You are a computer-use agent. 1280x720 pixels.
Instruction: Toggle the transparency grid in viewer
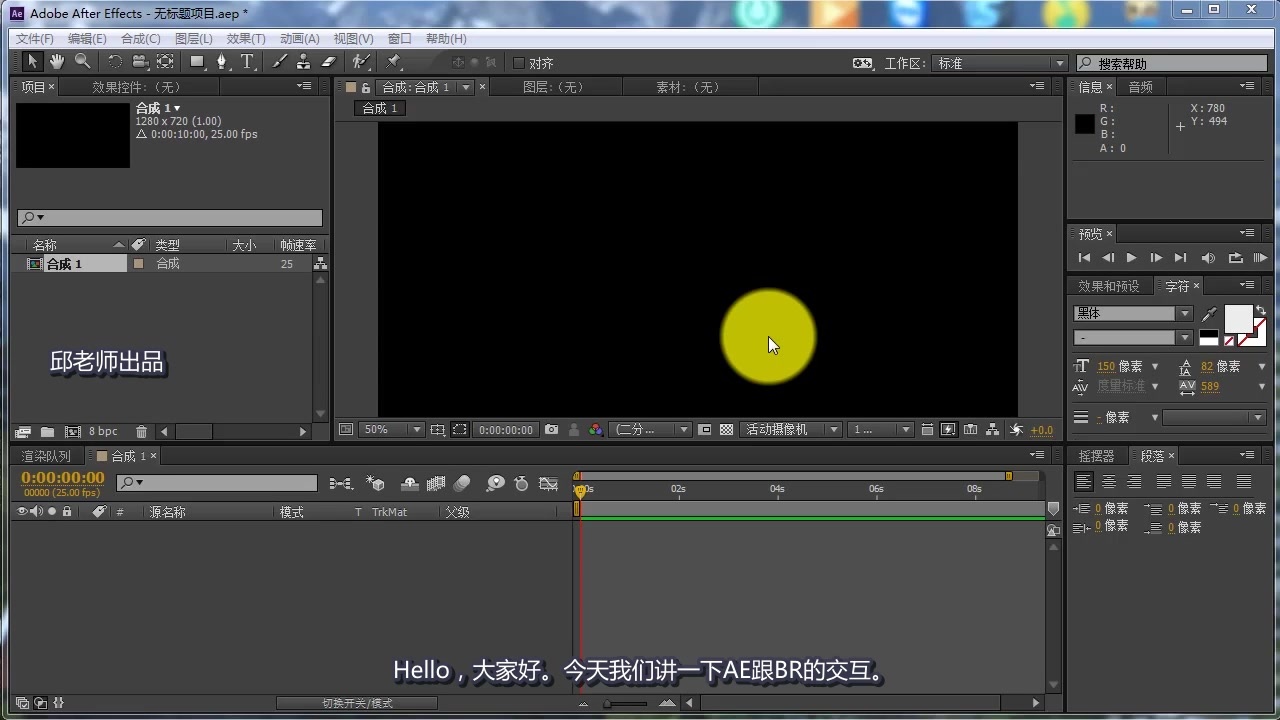727,430
